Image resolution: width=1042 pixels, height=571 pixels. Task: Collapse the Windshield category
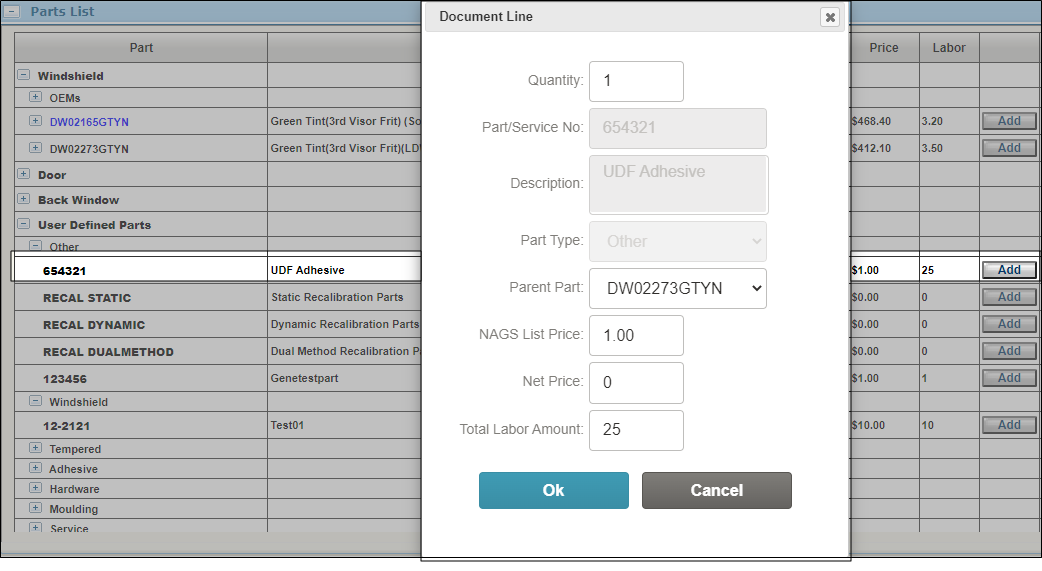click(x=23, y=75)
